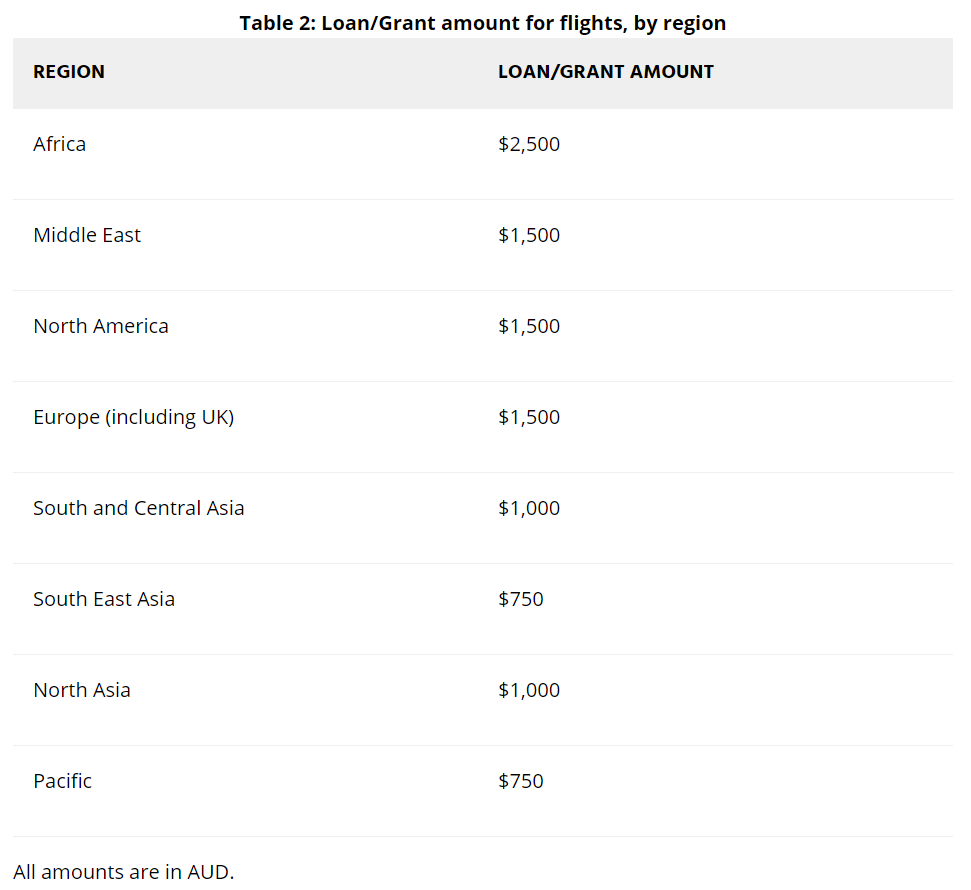The height and width of the screenshot is (890, 971).
Task: Click the North America loan amount
Action: [529, 326]
